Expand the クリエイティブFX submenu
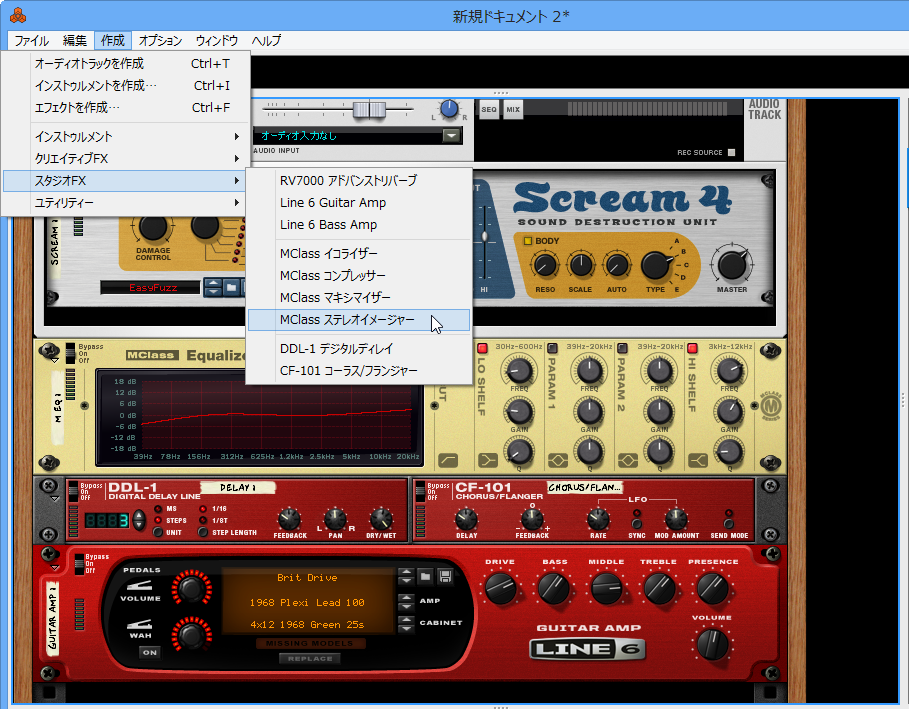Screen dimensions: 909x709 tap(126, 159)
